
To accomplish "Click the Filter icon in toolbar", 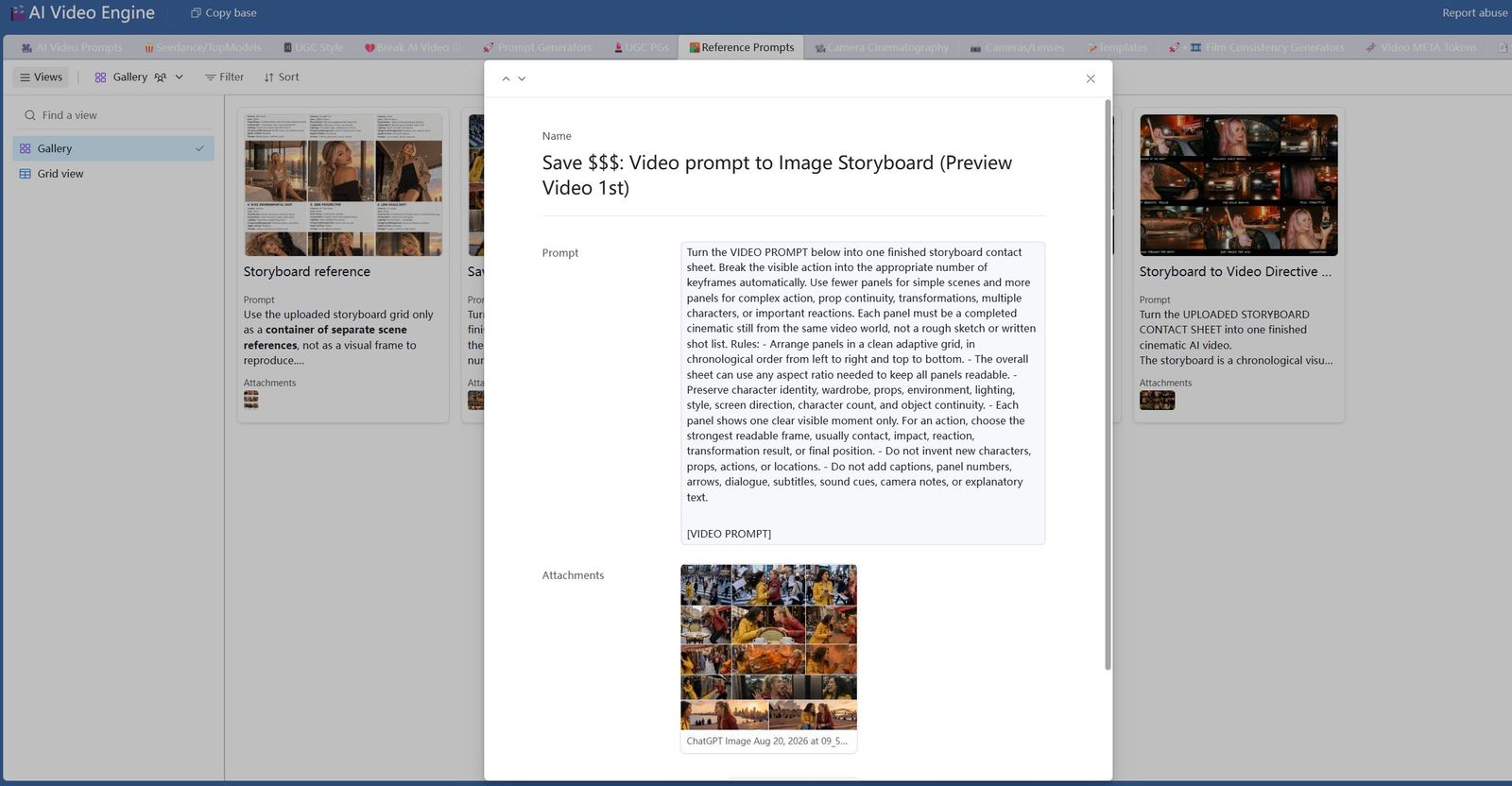I will [210, 77].
